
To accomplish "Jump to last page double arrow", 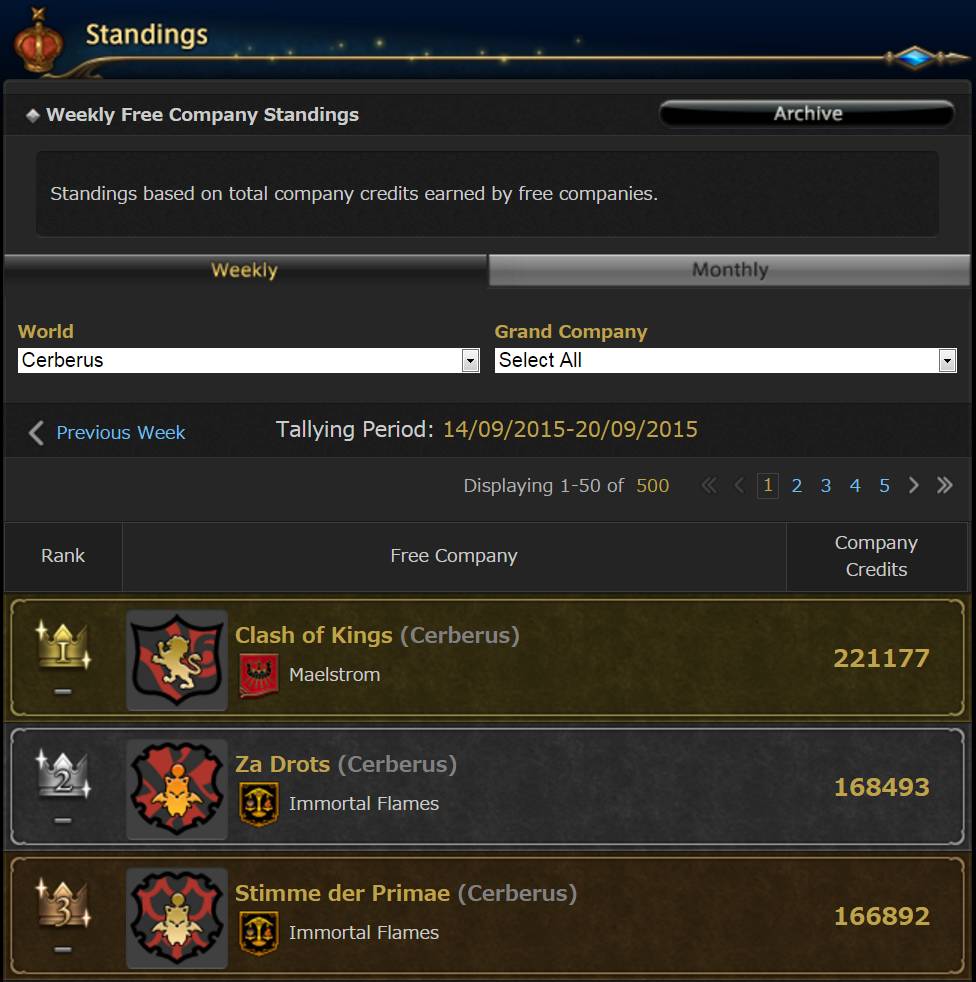I will (945, 485).
